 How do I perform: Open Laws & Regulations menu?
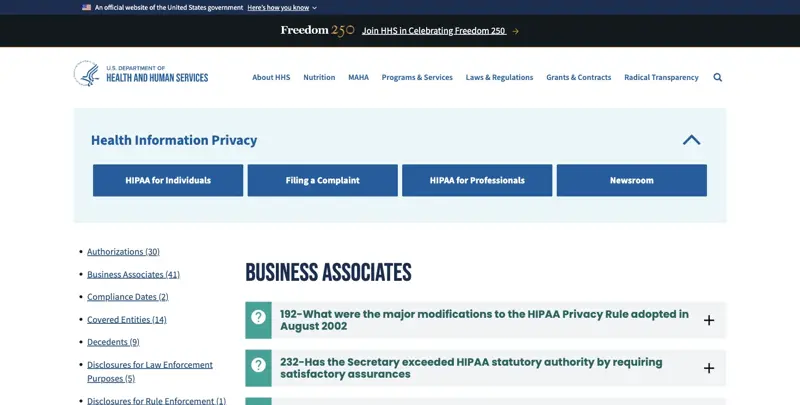[499, 78]
